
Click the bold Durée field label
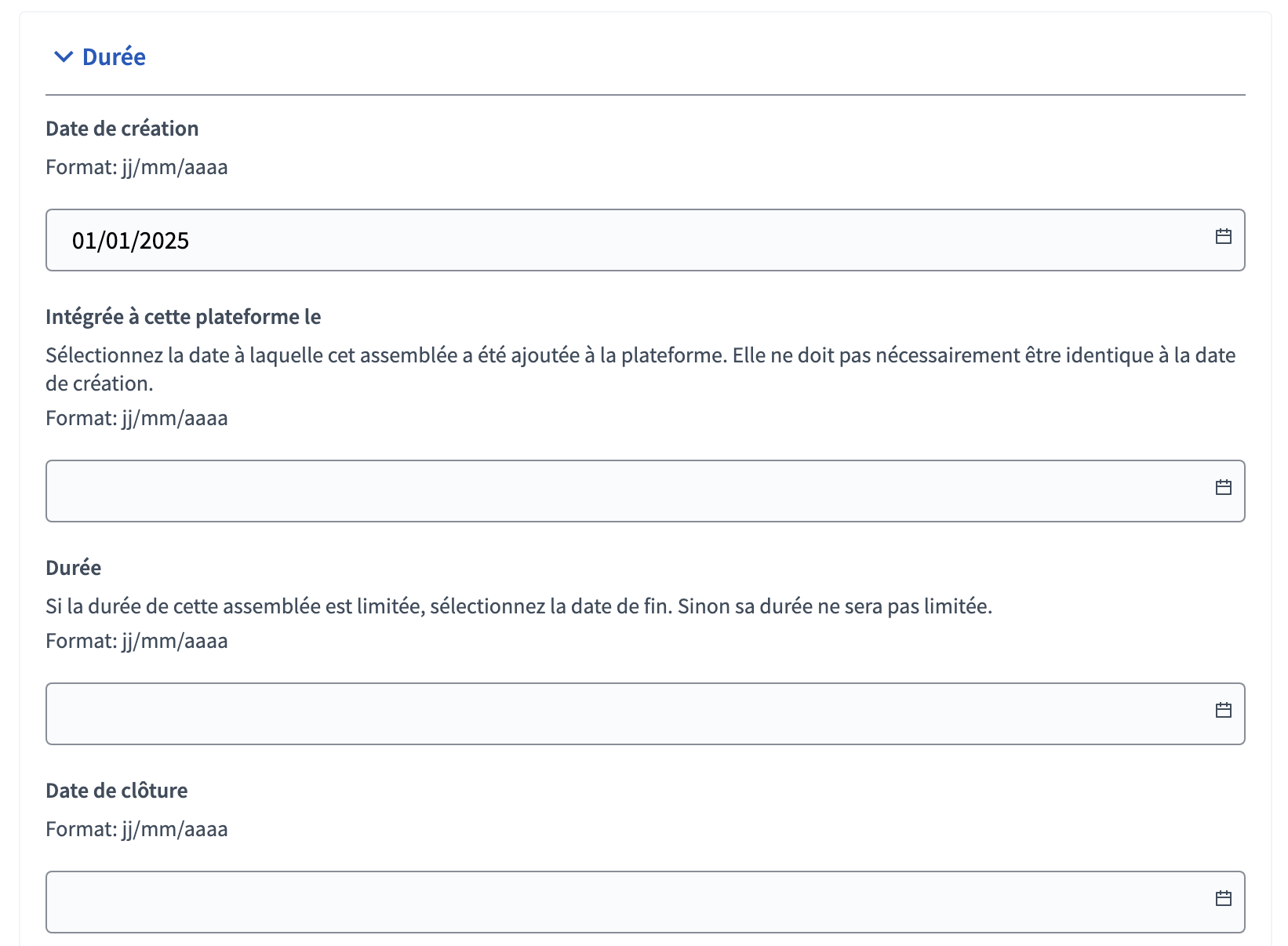click(74, 568)
